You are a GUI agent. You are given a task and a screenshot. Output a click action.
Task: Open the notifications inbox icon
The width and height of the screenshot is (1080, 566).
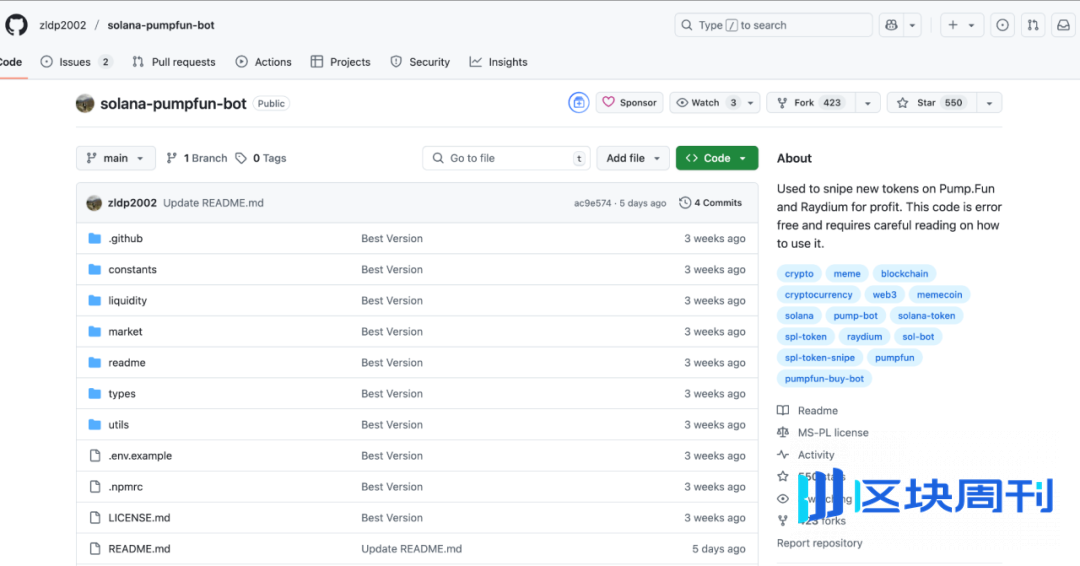tap(1063, 25)
